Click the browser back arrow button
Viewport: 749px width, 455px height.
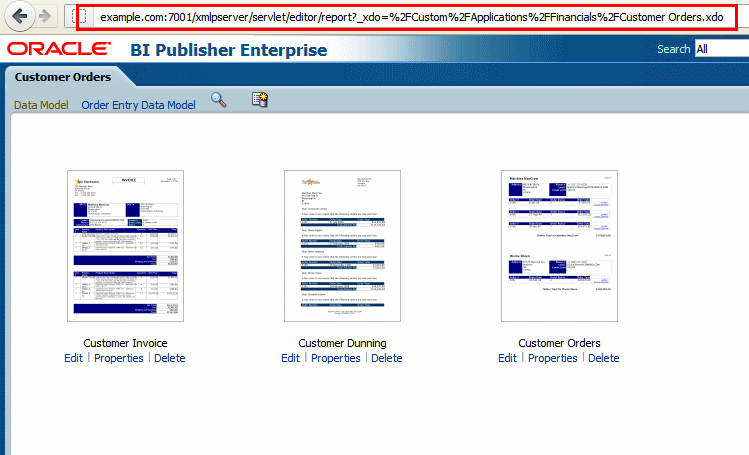coord(19,16)
